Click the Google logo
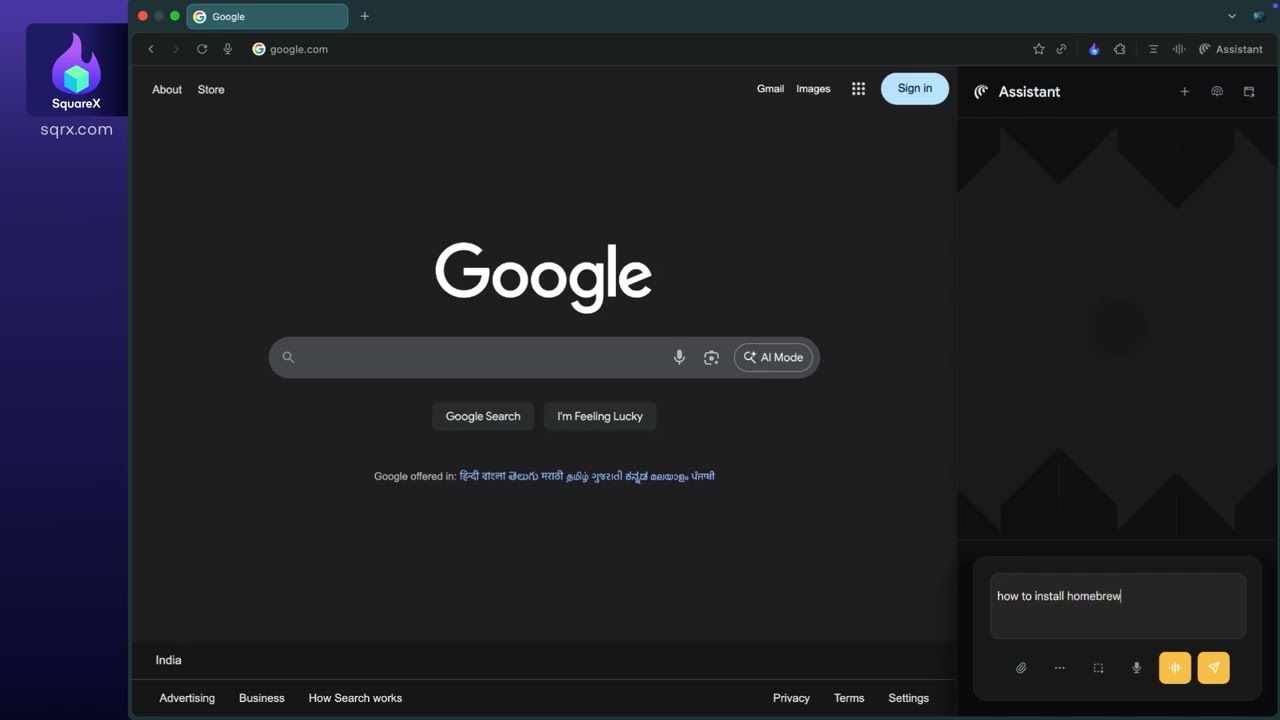This screenshot has width=1280, height=720. tap(543, 277)
